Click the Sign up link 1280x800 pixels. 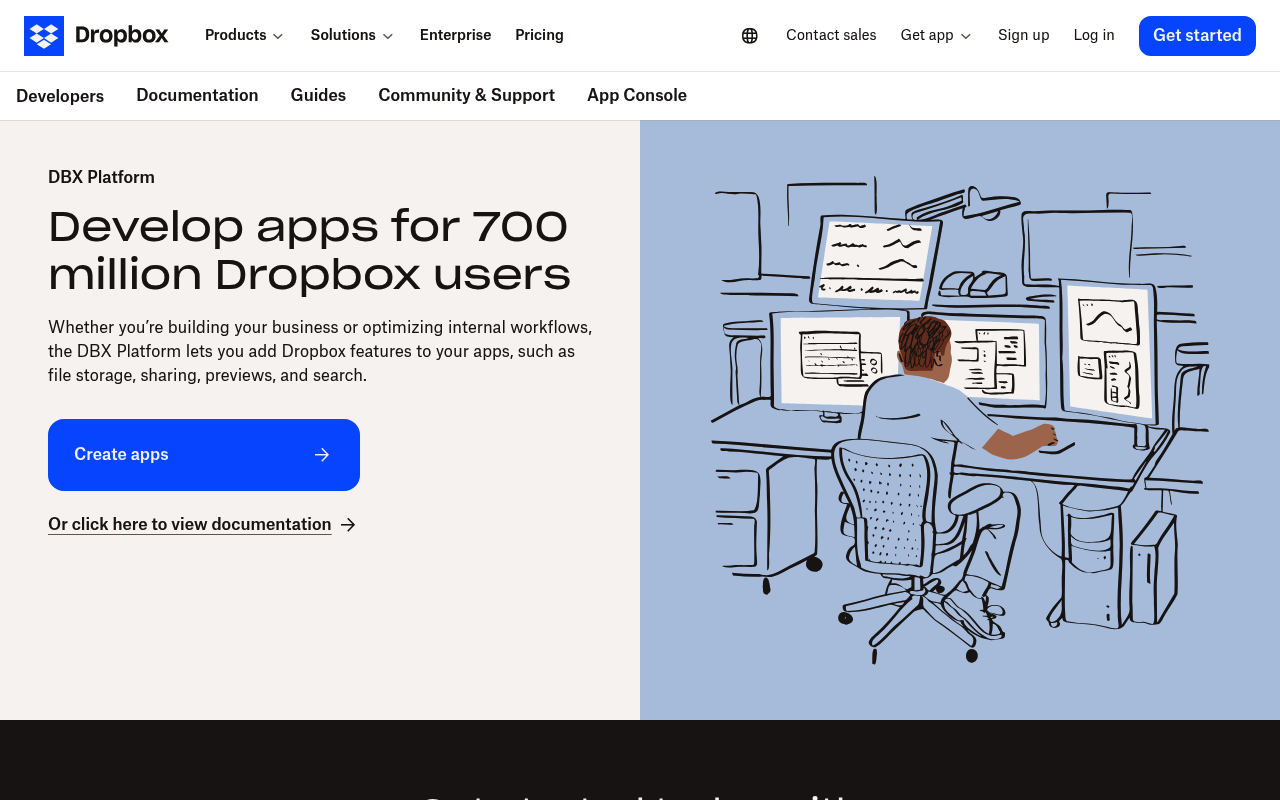[1024, 35]
